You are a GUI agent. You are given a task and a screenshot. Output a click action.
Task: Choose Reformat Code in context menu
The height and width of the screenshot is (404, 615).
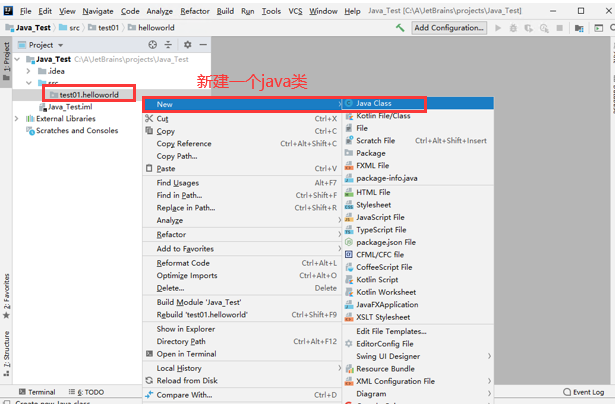coord(242,263)
